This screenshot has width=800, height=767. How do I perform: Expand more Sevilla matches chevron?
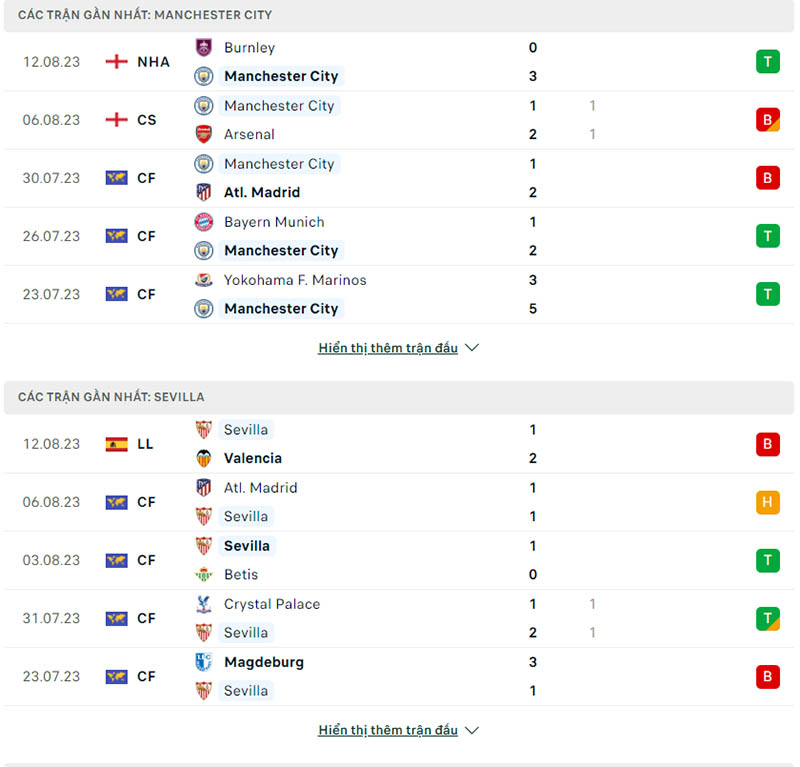(x=472, y=730)
